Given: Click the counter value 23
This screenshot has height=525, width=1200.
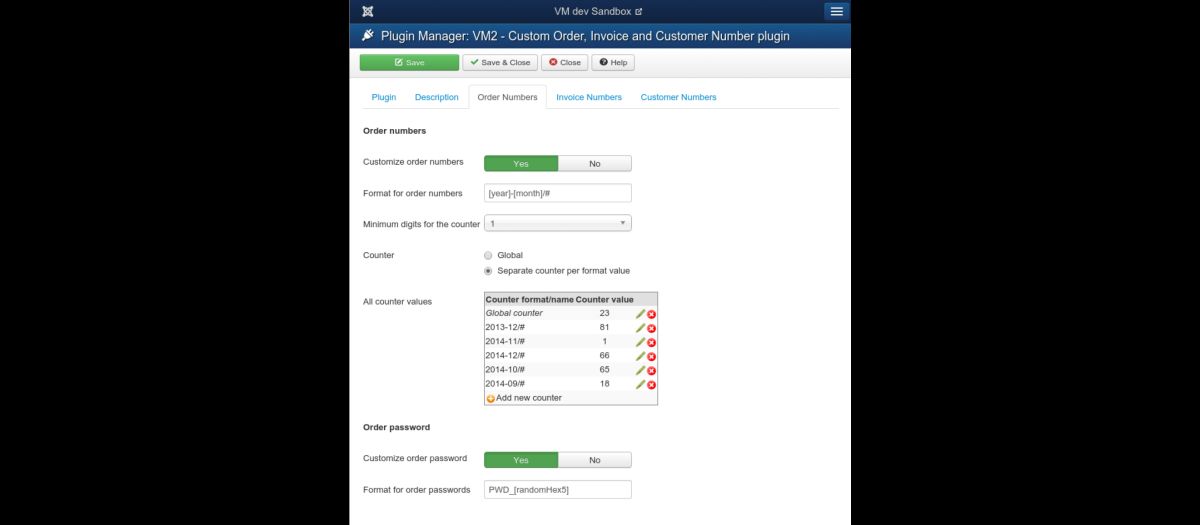Looking at the screenshot, I should click(x=605, y=314).
